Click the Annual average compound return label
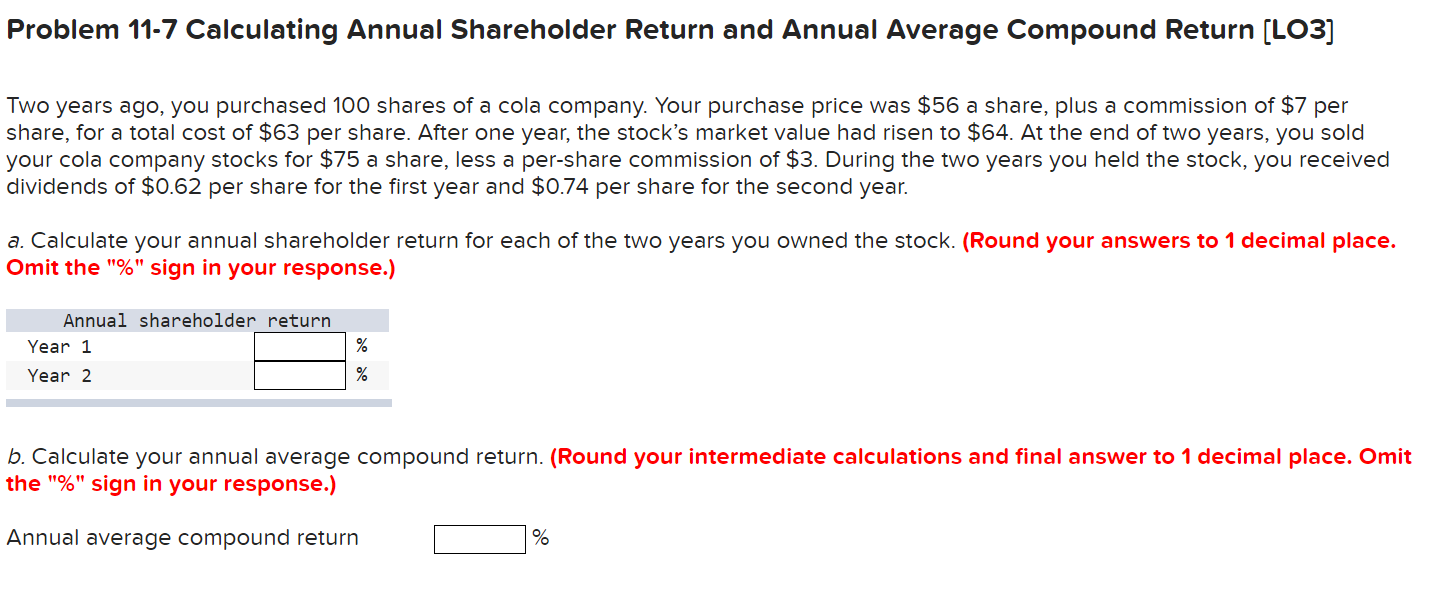The image size is (1453, 592). click(180, 537)
